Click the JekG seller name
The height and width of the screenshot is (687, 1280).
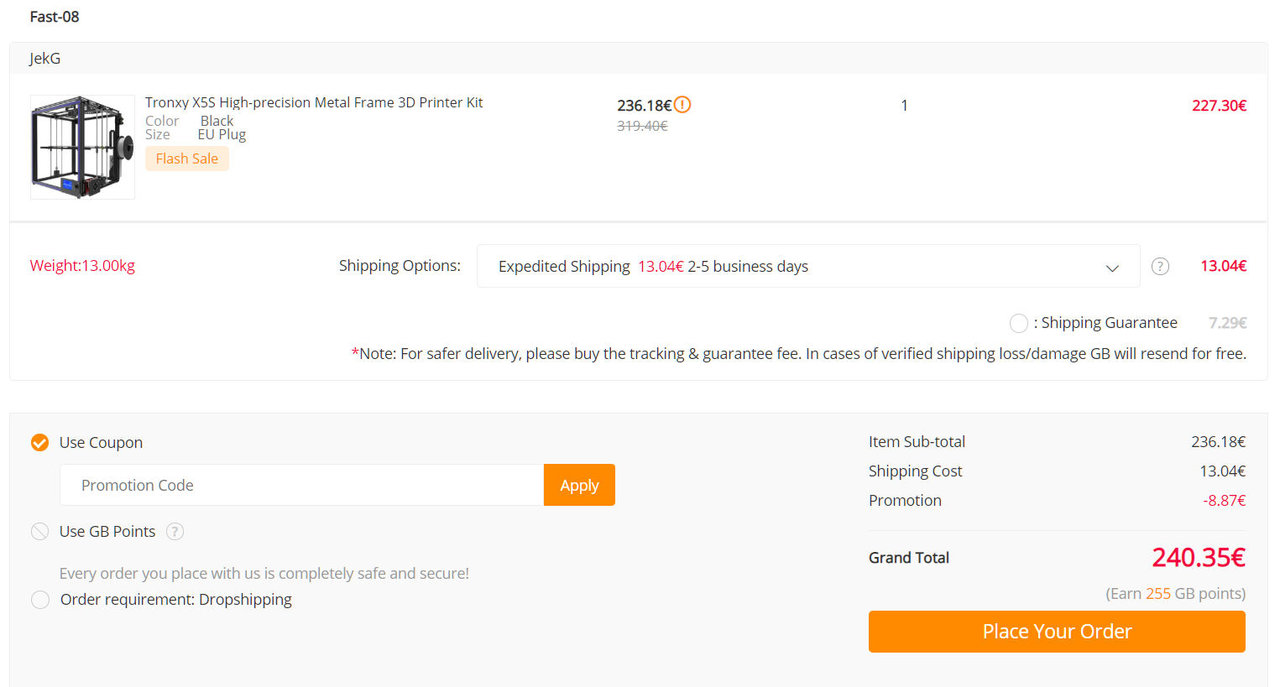(45, 58)
